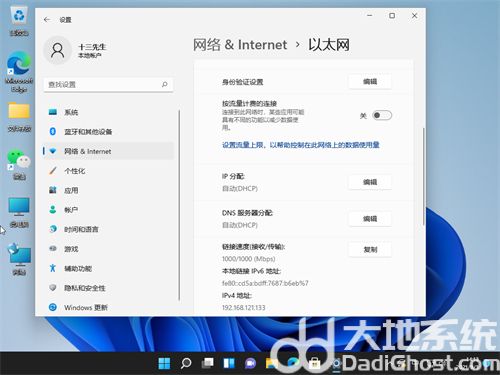Click the Ethernet page vertical scrollbar
The width and height of the screenshot is (500, 375).
[424, 176]
